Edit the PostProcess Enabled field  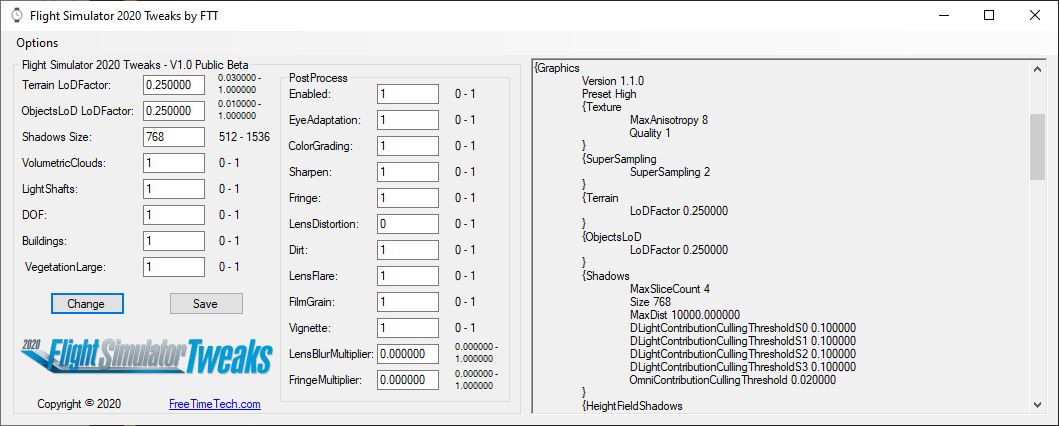408,94
